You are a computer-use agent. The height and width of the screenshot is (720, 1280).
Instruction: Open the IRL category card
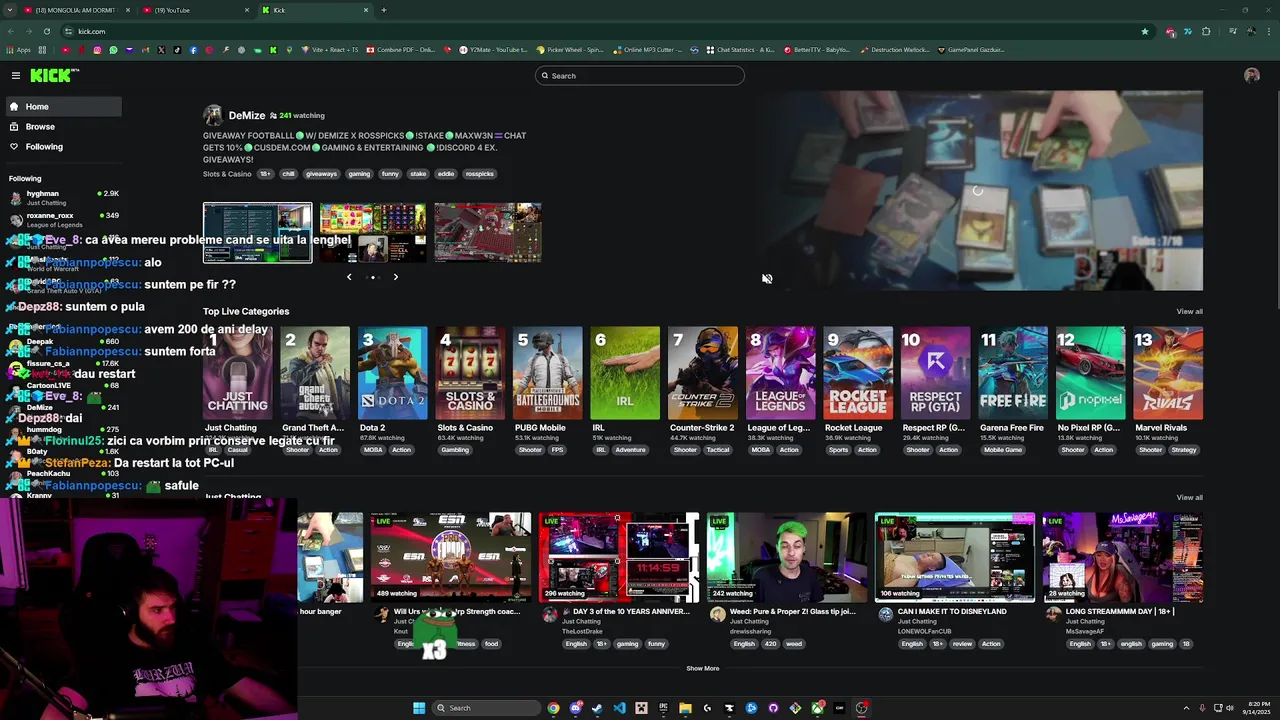[625, 373]
